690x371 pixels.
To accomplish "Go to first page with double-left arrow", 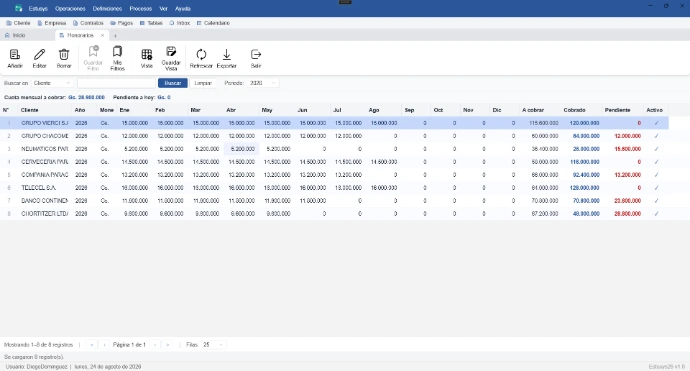I will (x=92, y=345).
